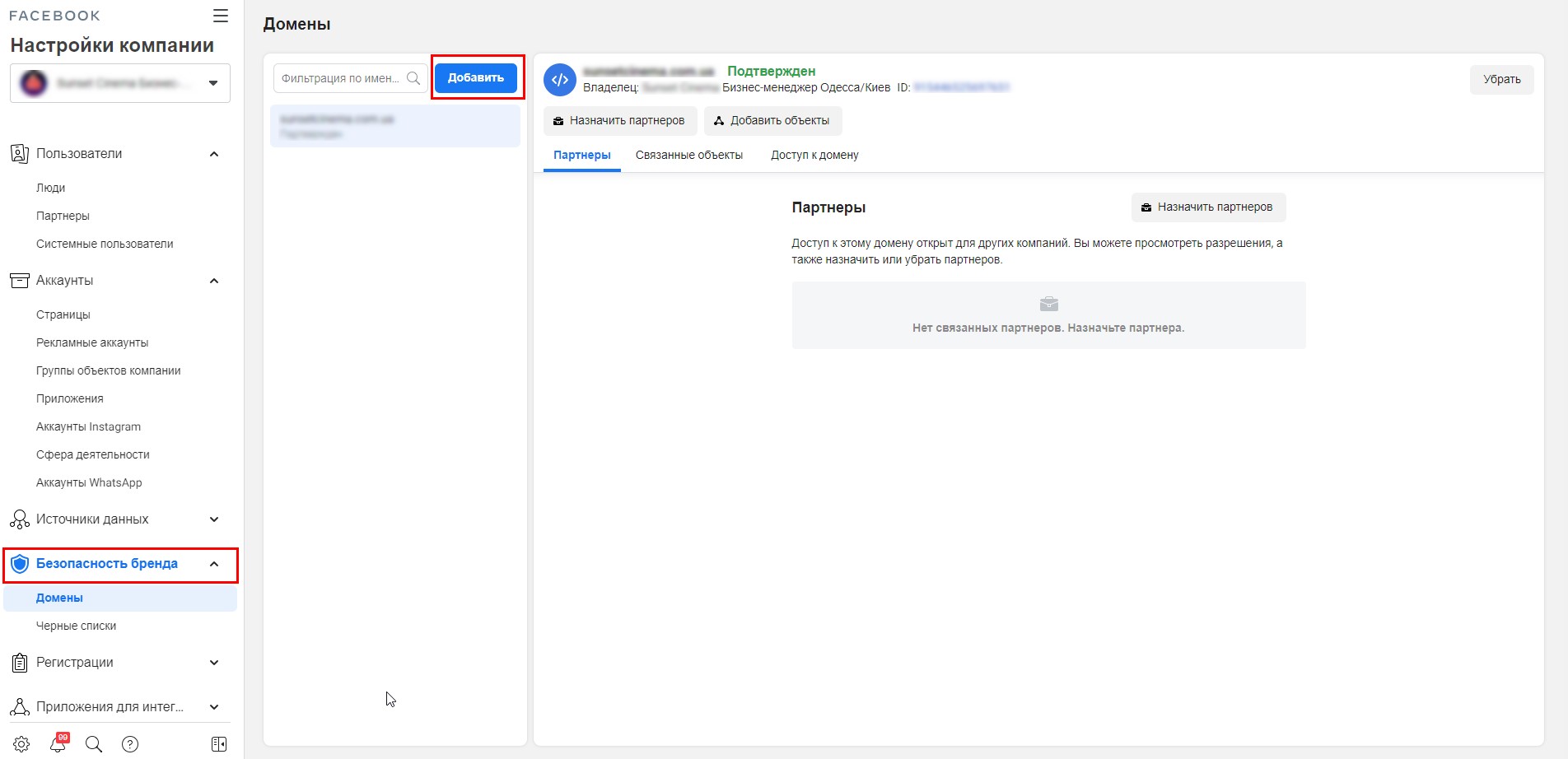
Task: Open the Партнеры sidebar item
Action: click(63, 216)
